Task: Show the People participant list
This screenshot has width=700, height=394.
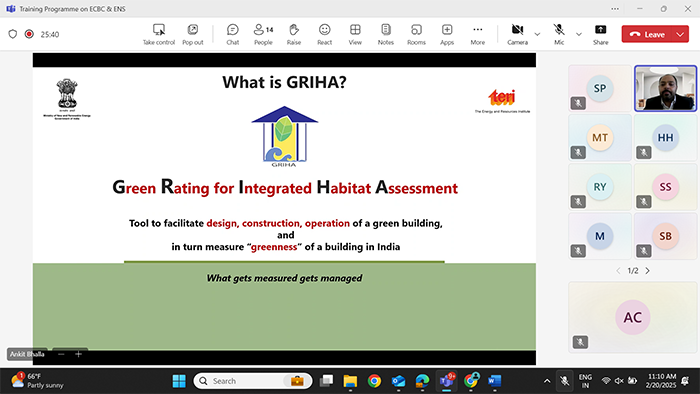Action: point(263,34)
